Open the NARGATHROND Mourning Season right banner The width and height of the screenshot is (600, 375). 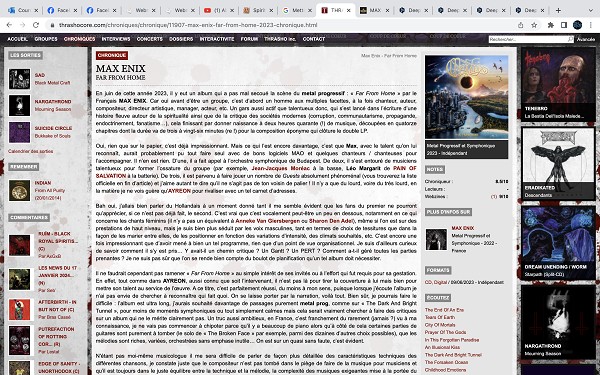[558, 322]
